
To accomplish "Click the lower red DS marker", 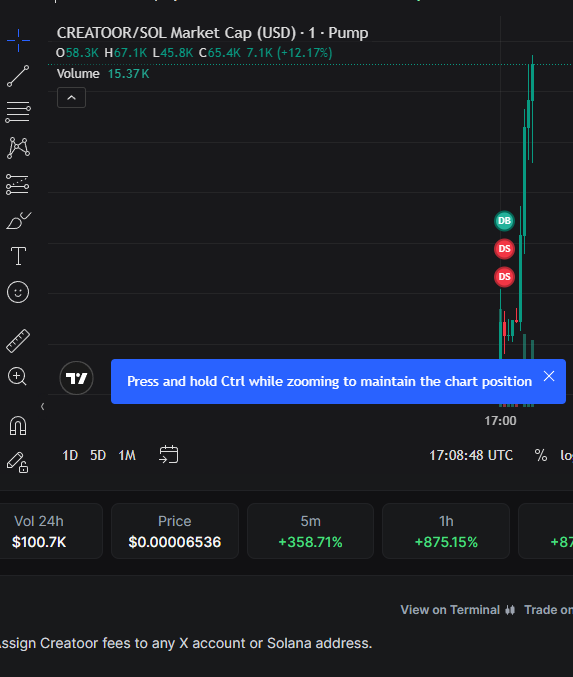I will pos(504,277).
